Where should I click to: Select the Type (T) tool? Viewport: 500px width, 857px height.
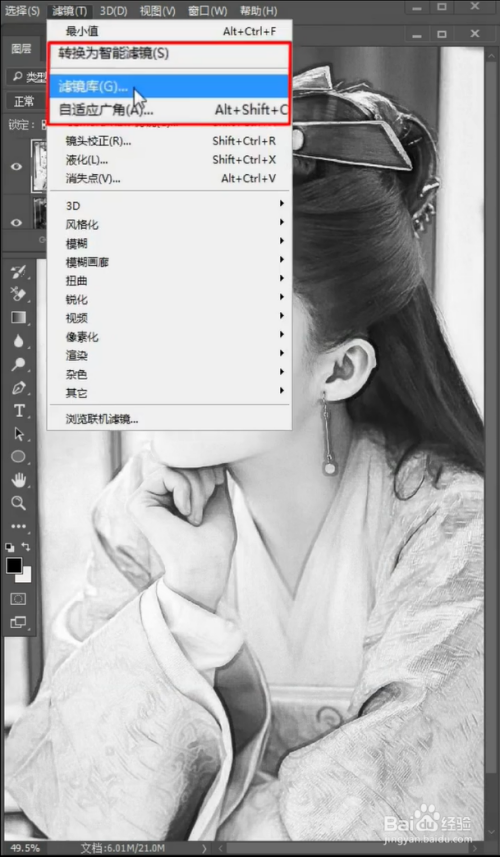19,410
